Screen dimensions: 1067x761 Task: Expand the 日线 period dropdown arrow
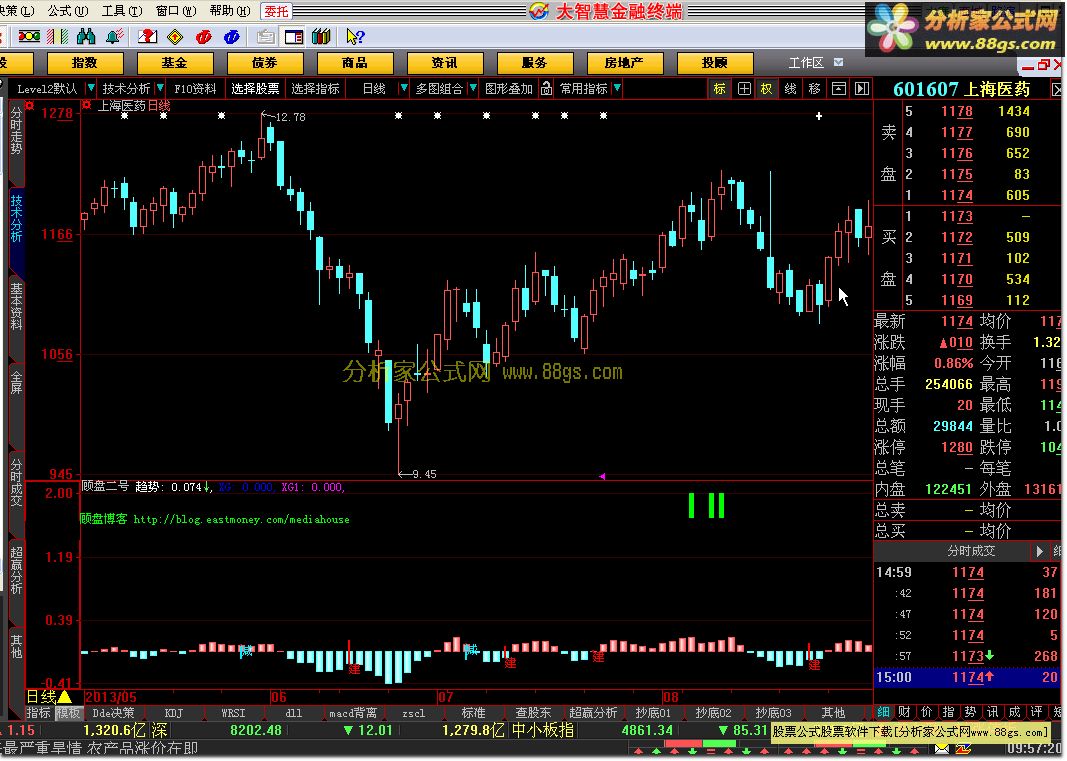pyautogui.click(x=404, y=88)
